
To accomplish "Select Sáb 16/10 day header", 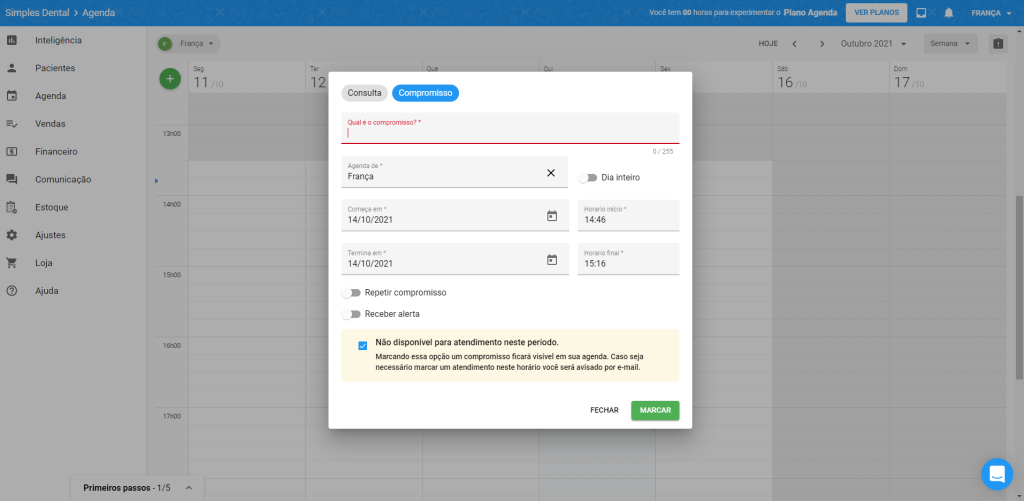I will pos(830,78).
